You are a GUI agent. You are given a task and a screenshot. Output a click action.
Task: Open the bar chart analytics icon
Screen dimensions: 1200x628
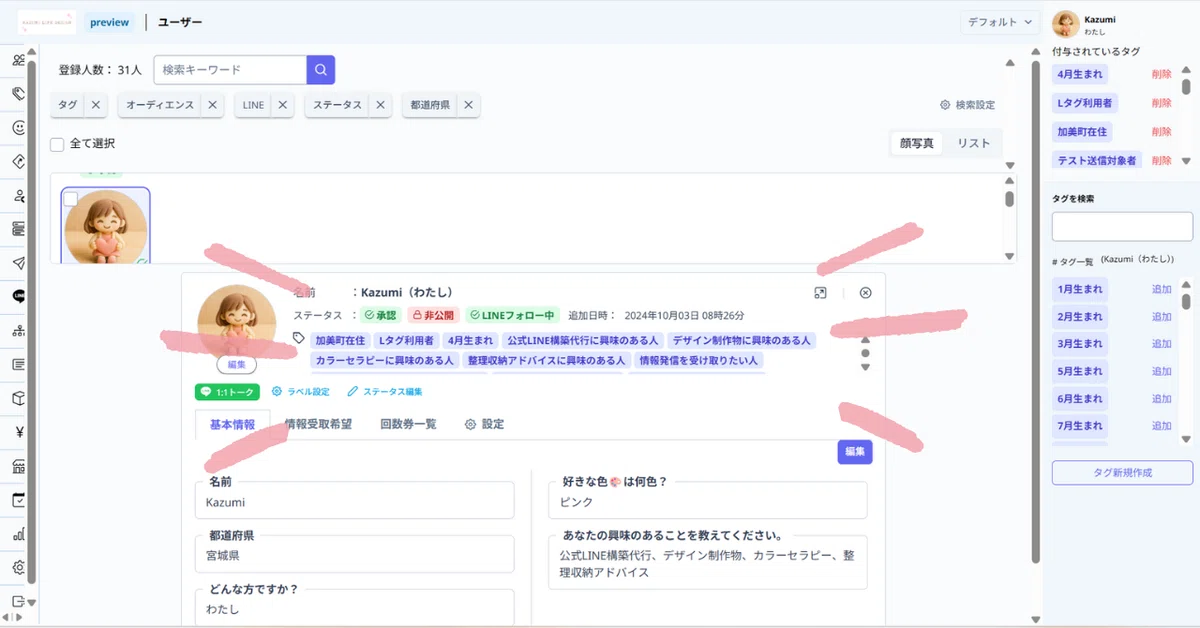coord(19,534)
